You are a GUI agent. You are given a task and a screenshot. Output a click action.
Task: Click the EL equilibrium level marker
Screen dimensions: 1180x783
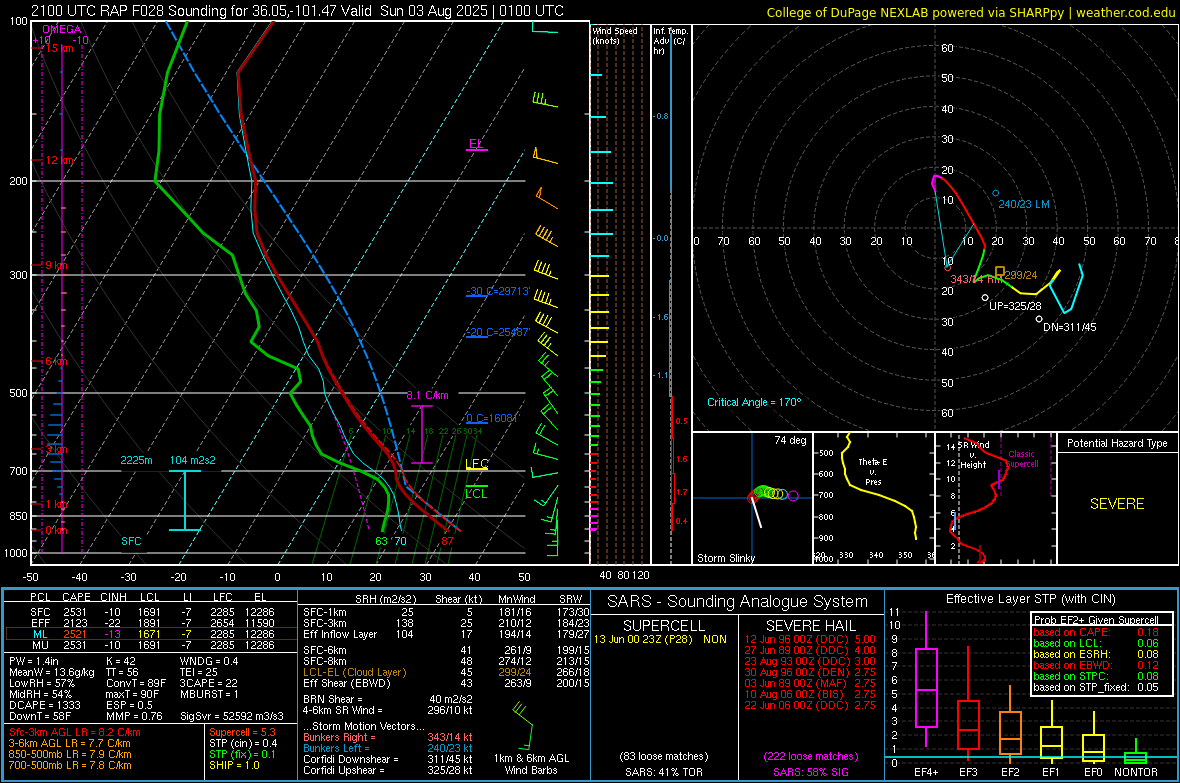(x=476, y=144)
